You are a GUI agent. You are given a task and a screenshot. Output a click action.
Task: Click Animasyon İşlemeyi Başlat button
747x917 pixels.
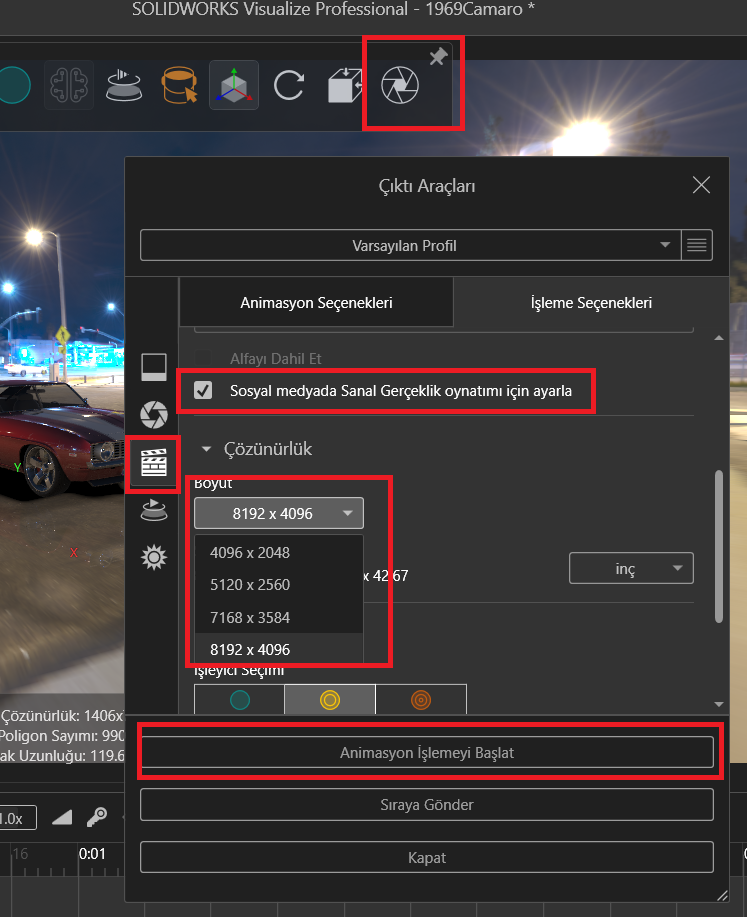click(427, 752)
